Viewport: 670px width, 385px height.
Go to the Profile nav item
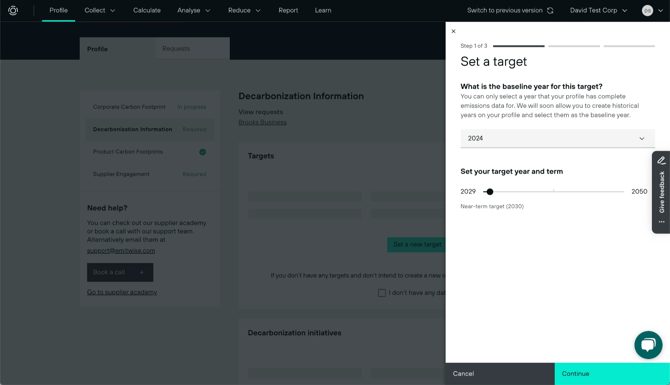point(59,10)
